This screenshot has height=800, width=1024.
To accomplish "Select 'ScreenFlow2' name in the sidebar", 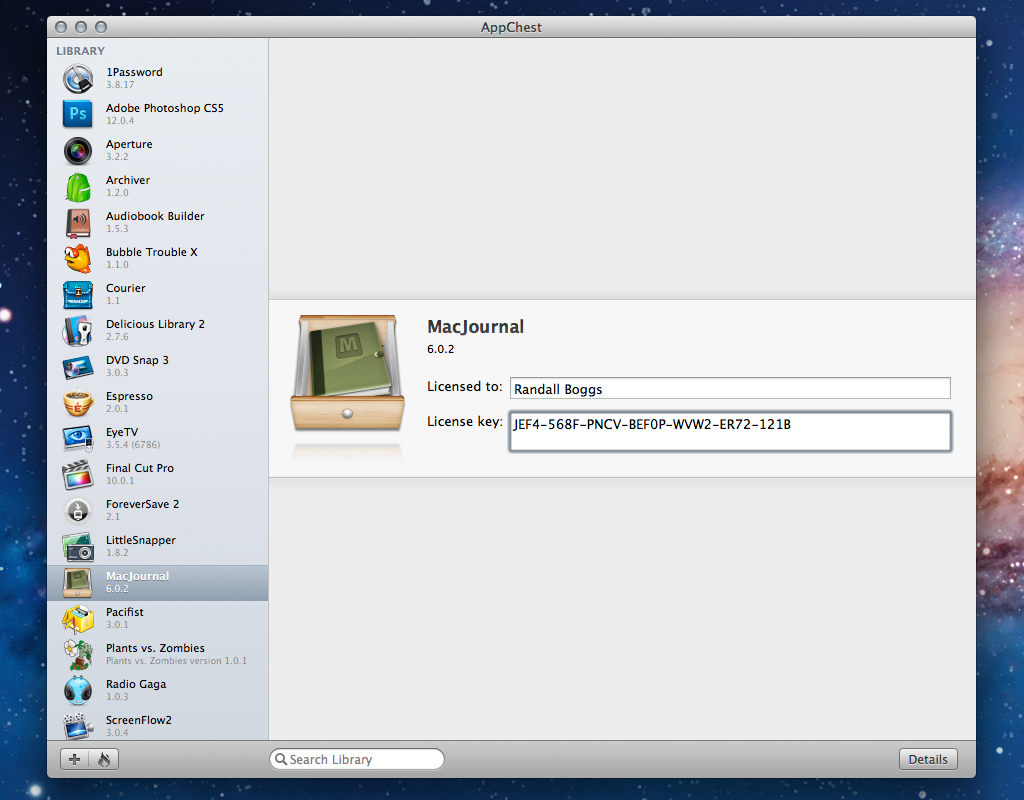I will click(x=138, y=720).
